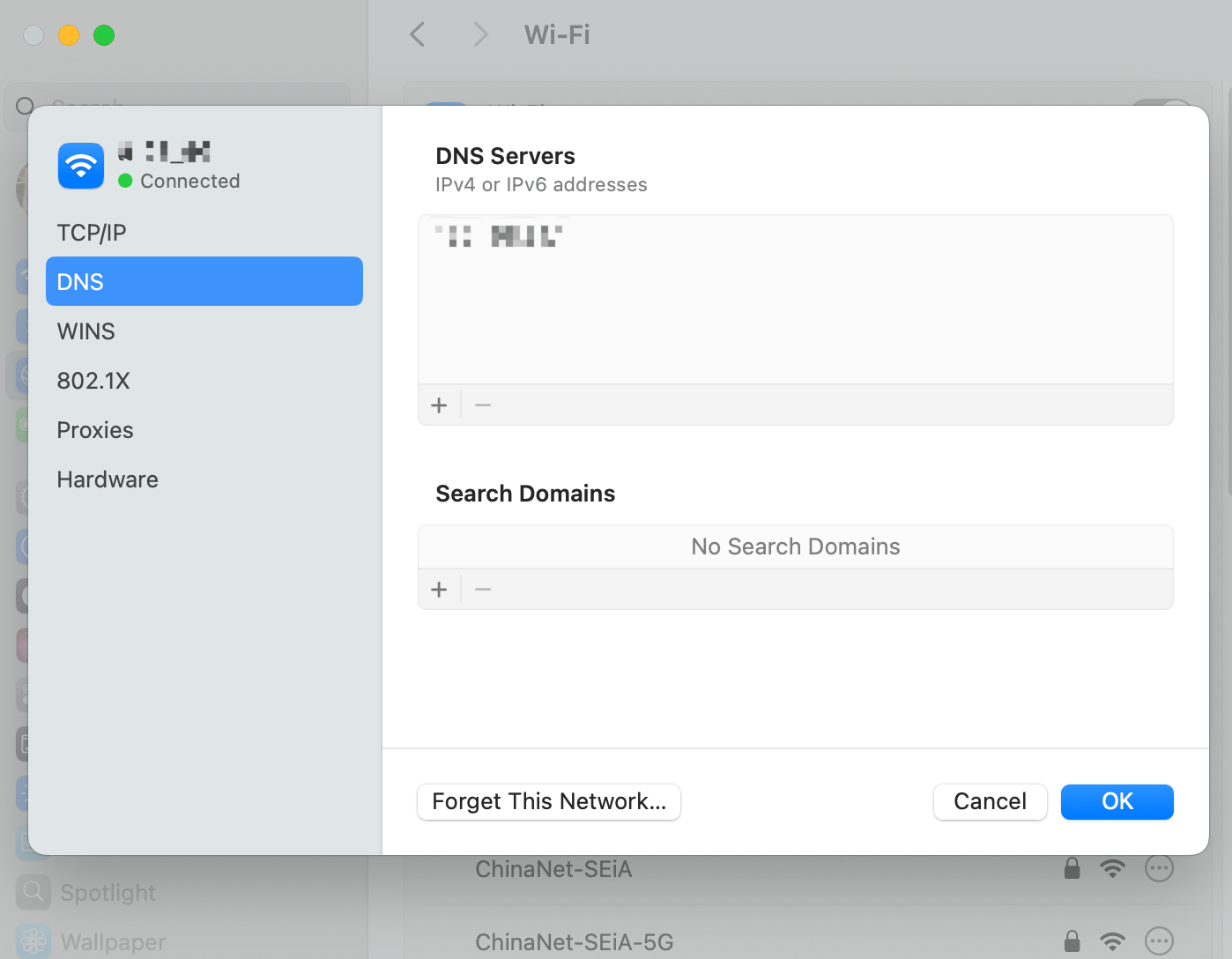Click the lock icon next to ChinaNet-SEiA
Viewport: 1232px width, 959px height.
tap(1072, 868)
